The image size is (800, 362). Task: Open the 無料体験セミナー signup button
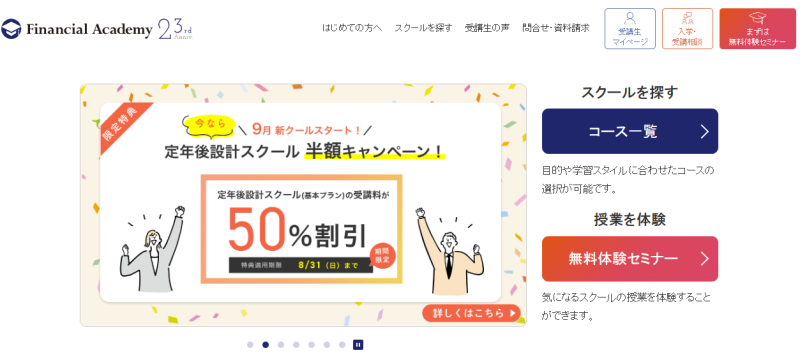pyautogui.click(x=630, y=258)
